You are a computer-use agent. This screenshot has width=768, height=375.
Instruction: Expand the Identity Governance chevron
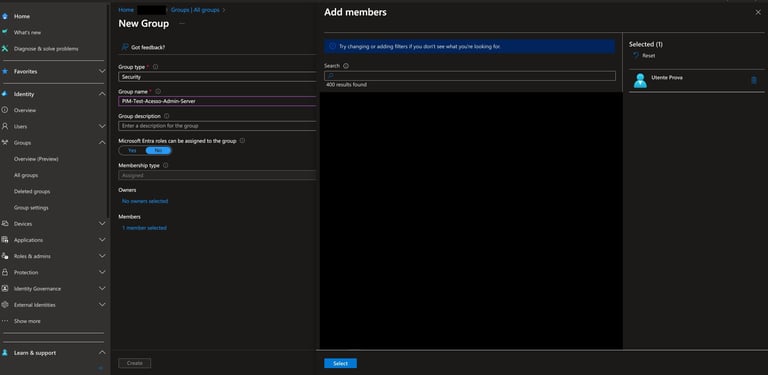[102, 288]
